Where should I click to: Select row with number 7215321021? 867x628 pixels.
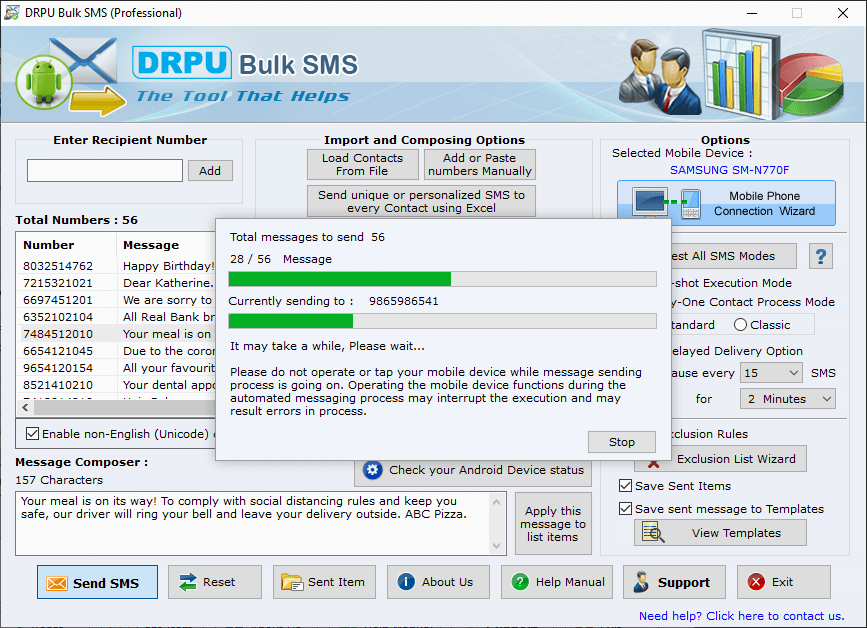[117, 283]
